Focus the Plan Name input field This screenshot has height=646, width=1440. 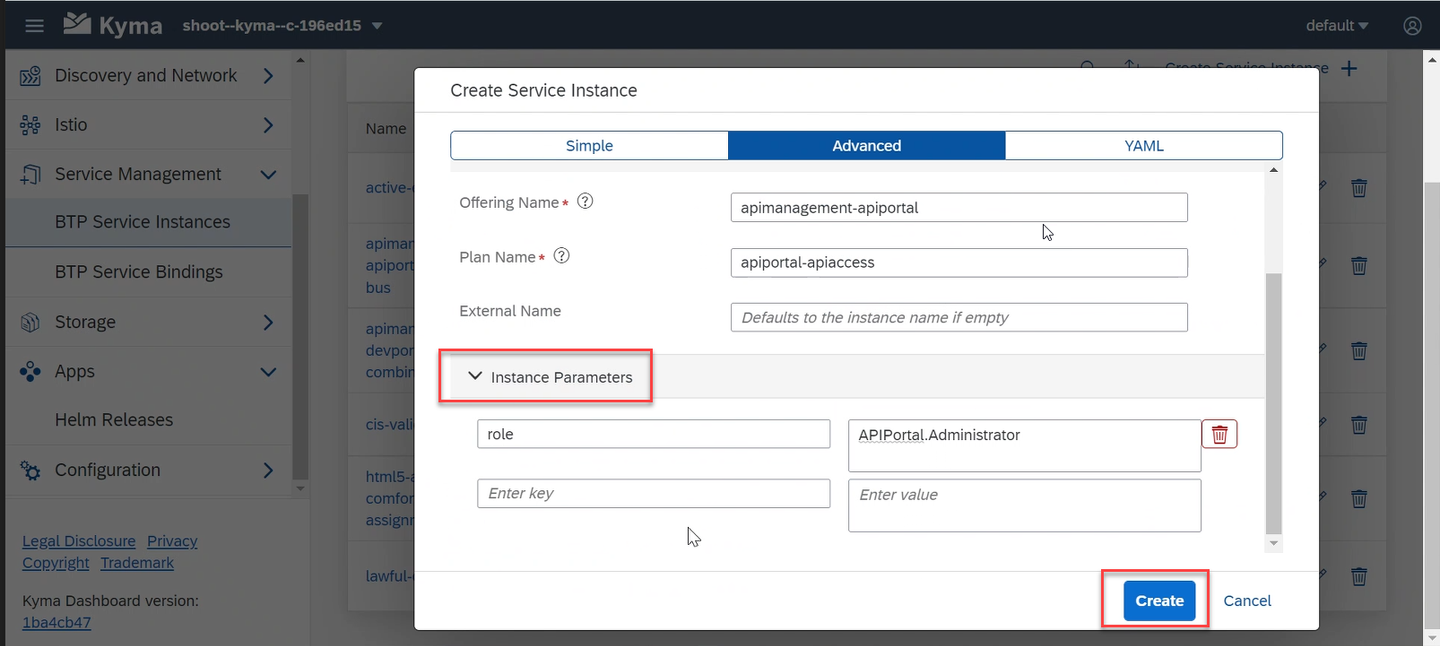point(959,262)
